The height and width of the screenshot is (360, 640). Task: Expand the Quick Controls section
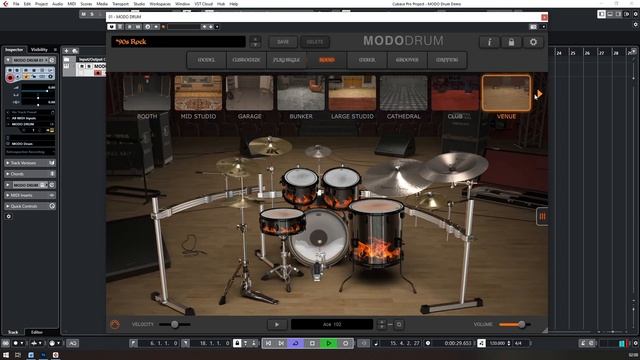30,206
